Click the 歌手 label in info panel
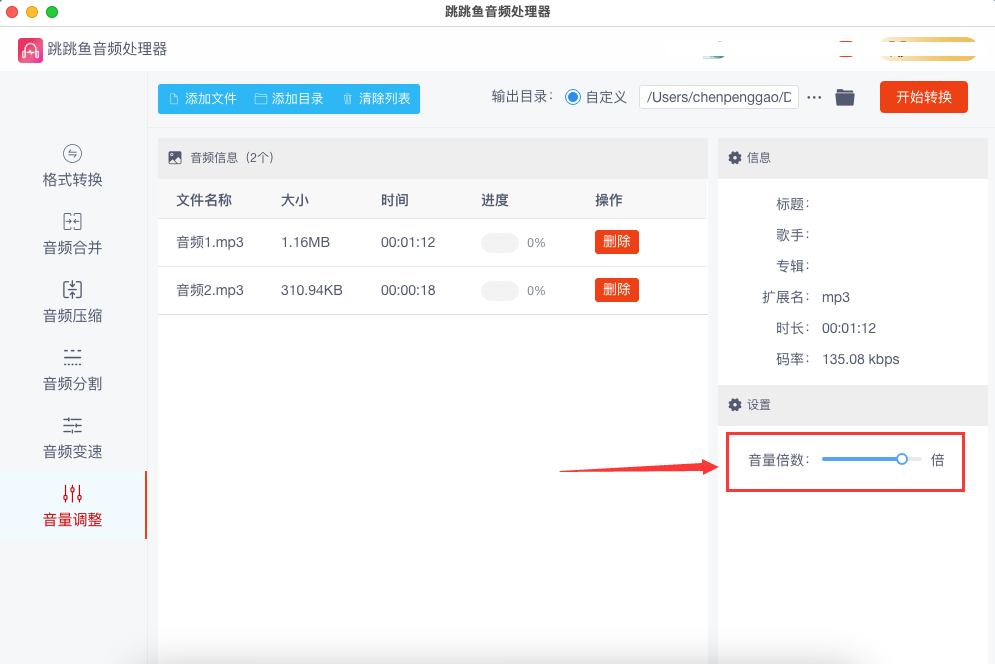 793,234
